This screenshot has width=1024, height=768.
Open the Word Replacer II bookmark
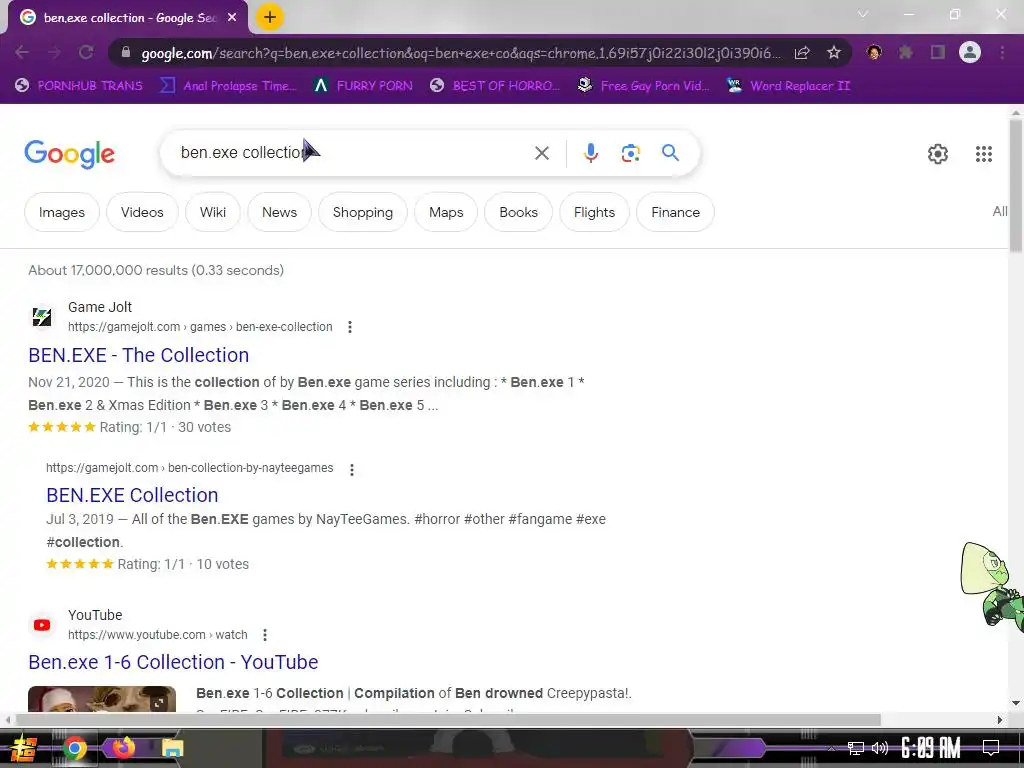[x=789, y=86]
